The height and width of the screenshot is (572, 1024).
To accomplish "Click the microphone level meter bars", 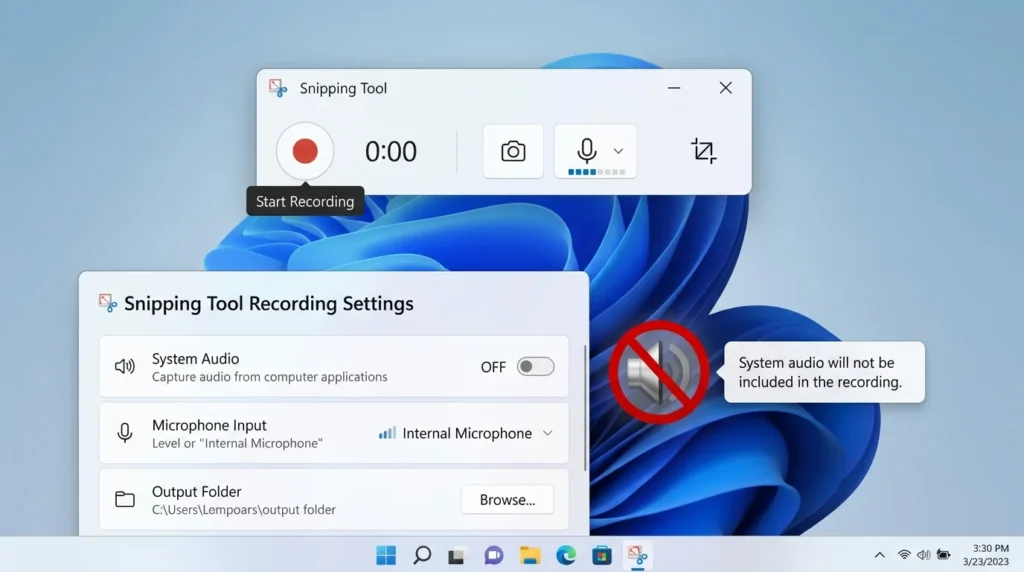I will [x=597, y=172].
